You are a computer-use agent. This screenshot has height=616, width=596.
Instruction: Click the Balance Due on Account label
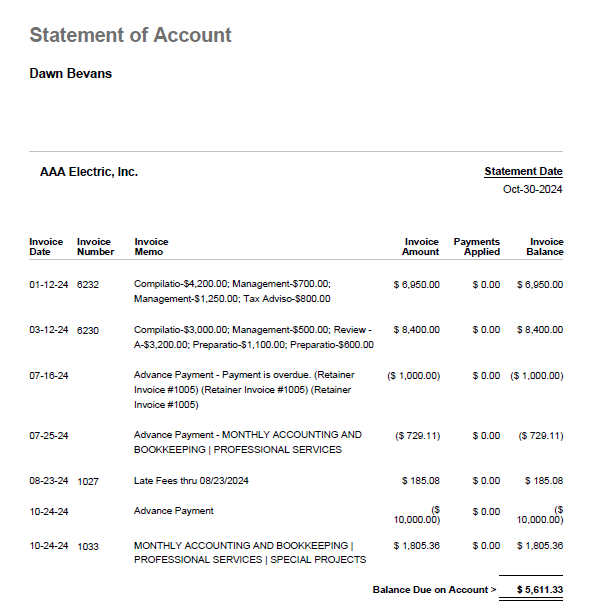(435, 590)
